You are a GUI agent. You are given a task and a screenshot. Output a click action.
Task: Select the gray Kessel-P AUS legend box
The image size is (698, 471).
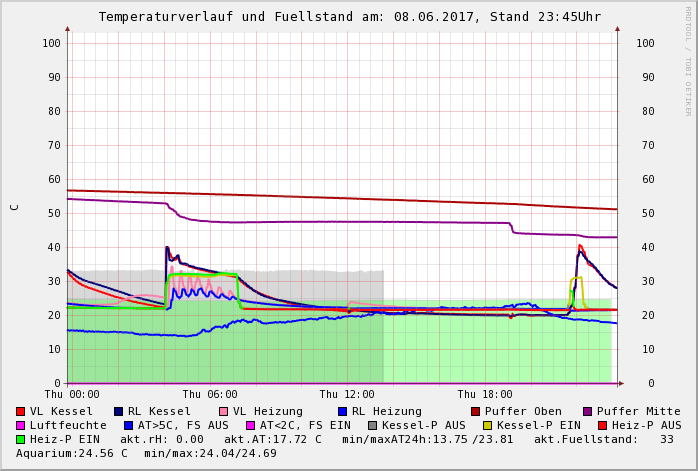pos(371,425)
